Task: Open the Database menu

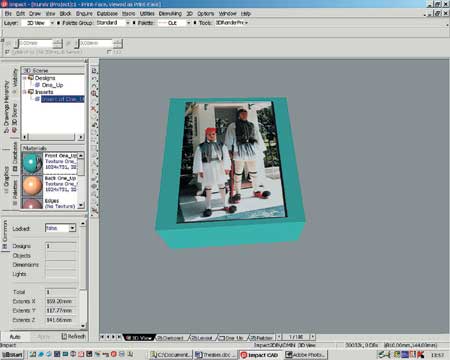Action: [107, 14]
